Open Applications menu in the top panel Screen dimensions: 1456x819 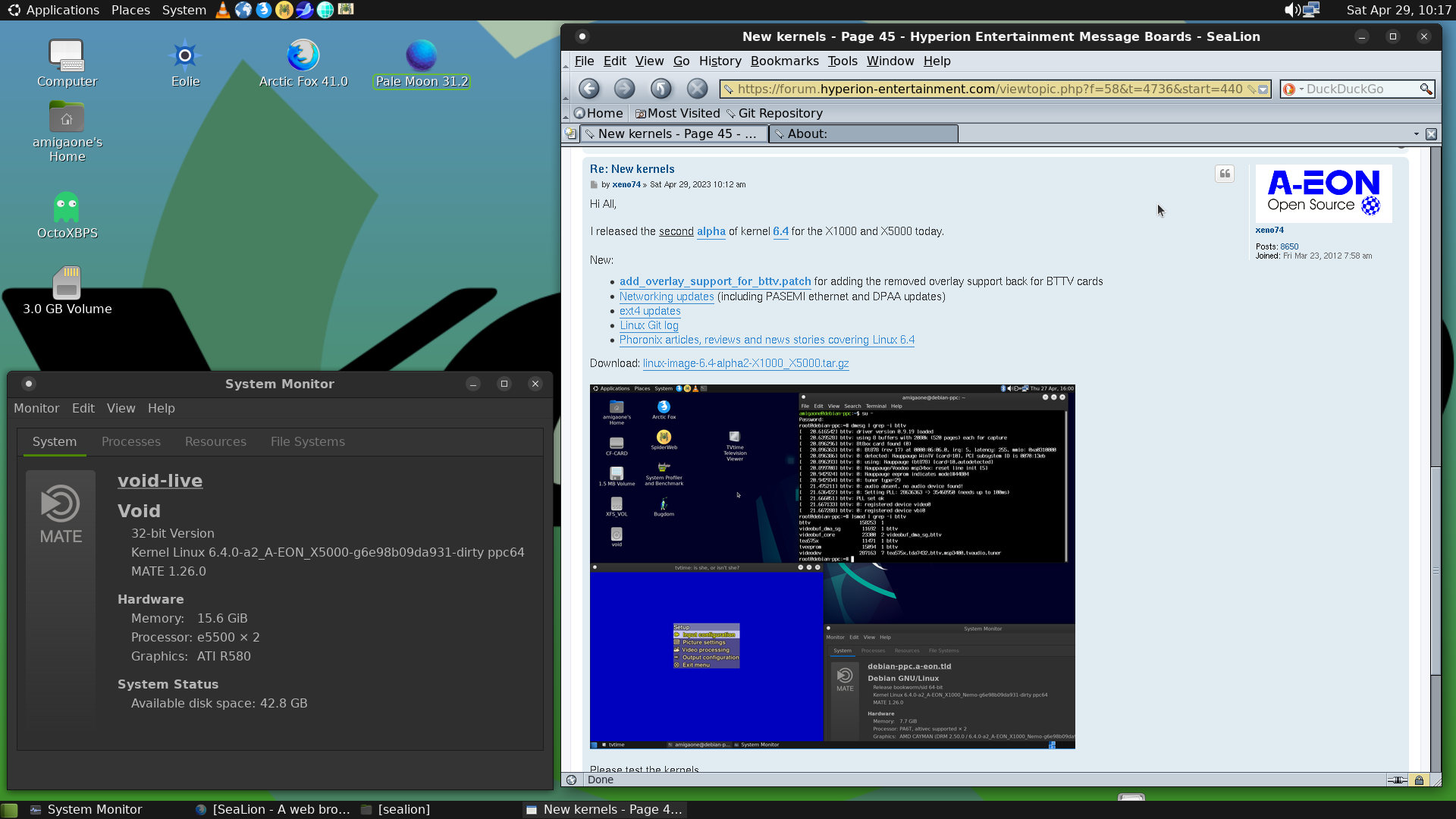point(53,10)
